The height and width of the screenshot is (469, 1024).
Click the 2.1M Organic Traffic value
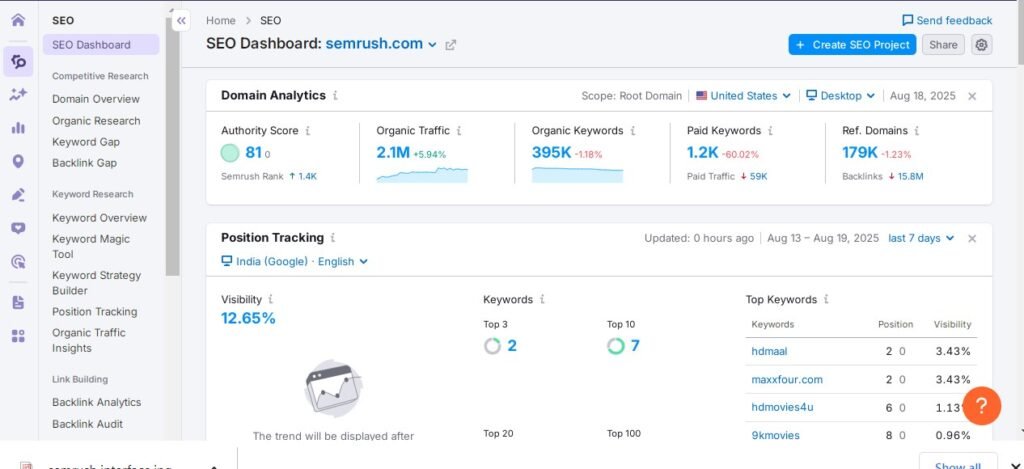[x=392, y=153]
